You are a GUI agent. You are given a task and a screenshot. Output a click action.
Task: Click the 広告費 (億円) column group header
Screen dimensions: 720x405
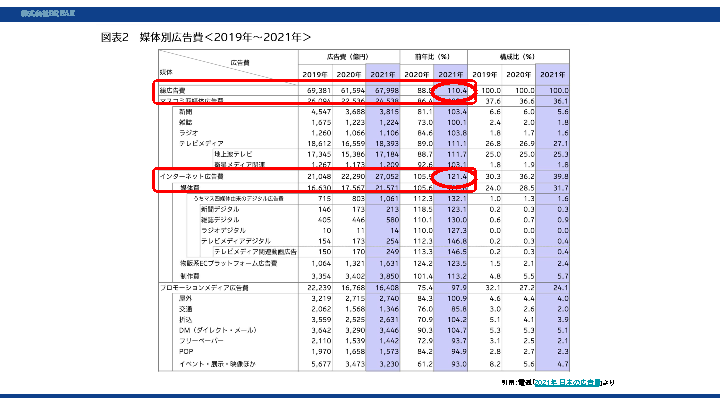[x=347, y=56]
